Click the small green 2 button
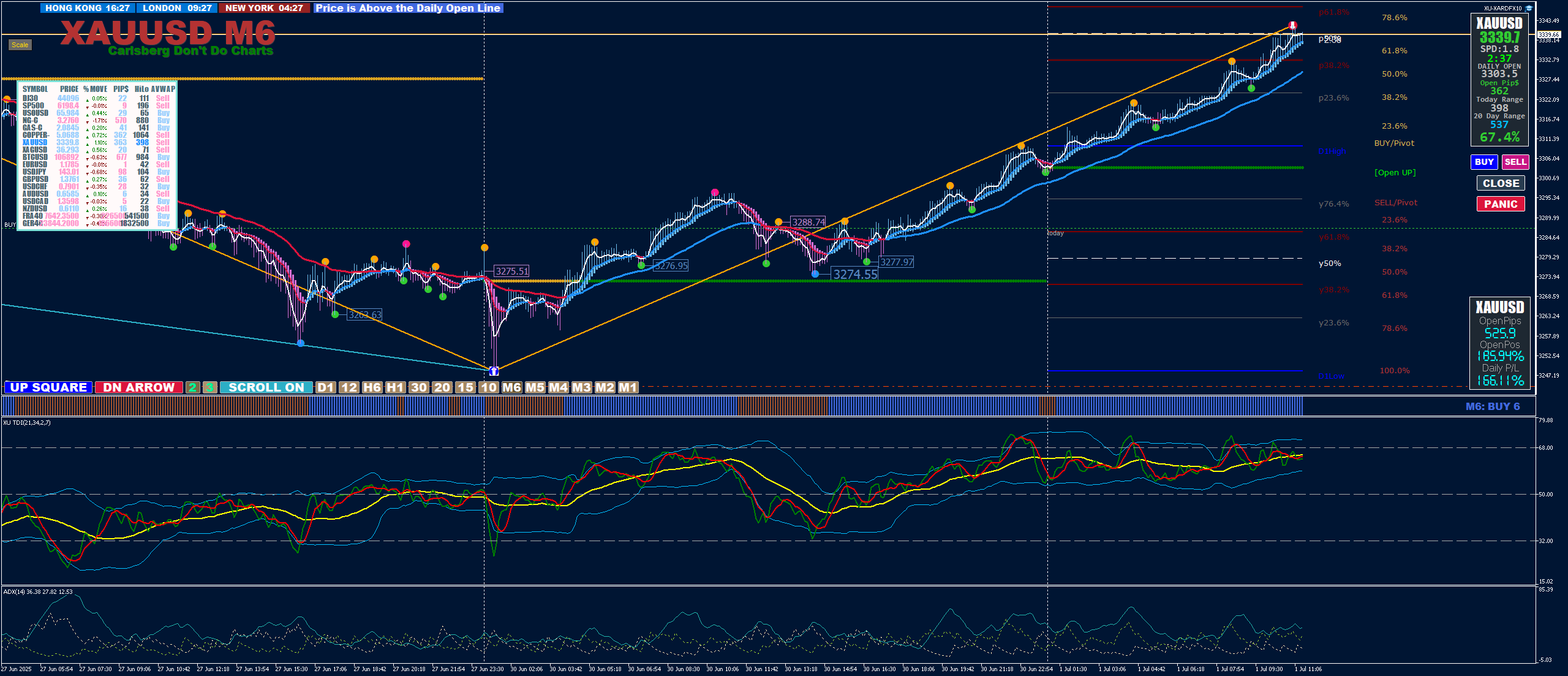The image size is (1568, 676). coord(193,387)
